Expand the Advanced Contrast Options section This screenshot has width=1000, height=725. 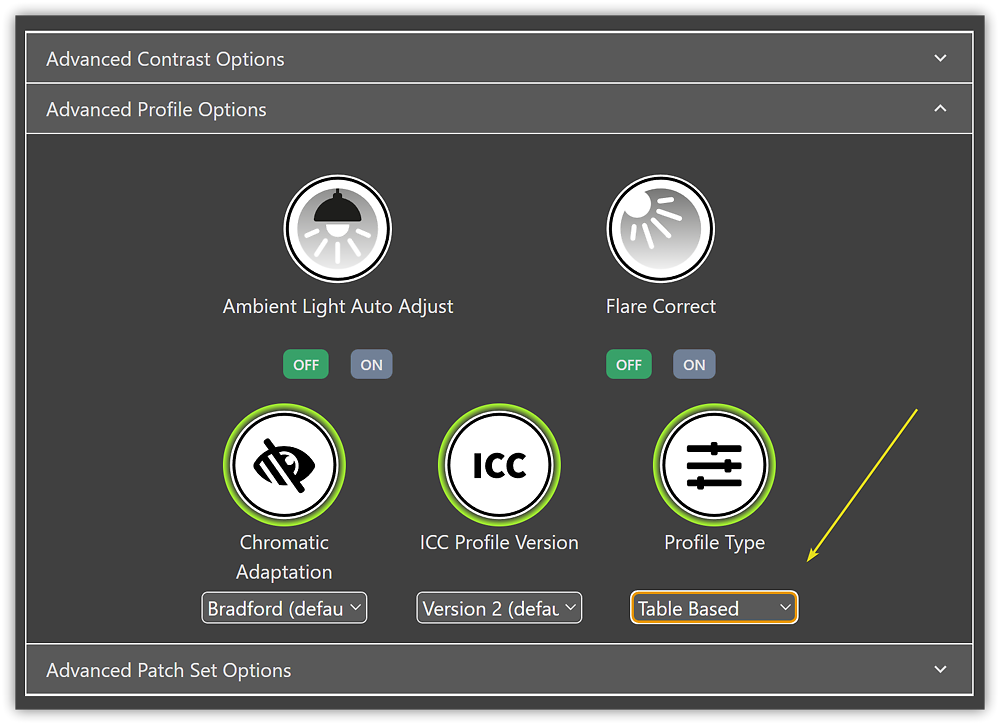click(500, 58)
